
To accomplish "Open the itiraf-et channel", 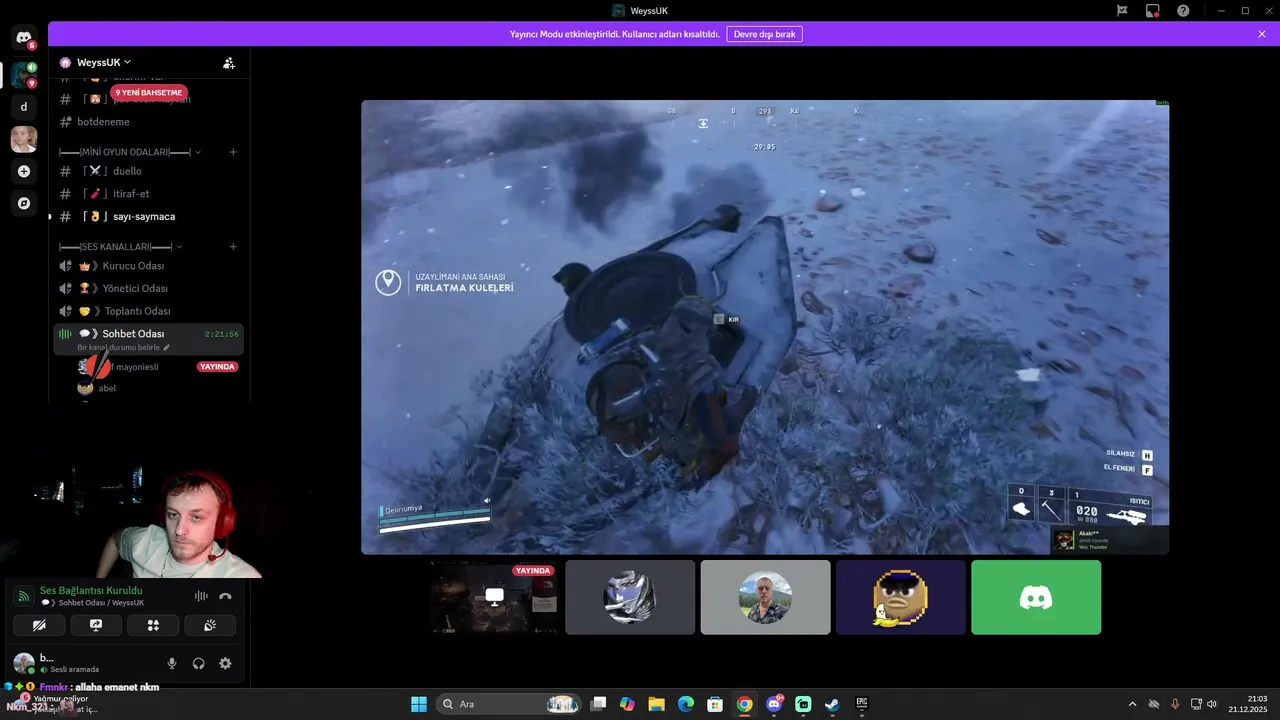I will (x=148, y=194).
